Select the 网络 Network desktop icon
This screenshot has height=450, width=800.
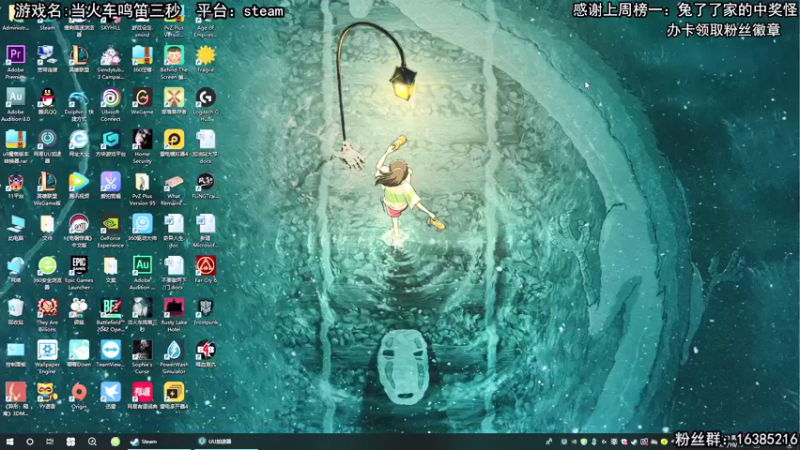pos(15,265)
